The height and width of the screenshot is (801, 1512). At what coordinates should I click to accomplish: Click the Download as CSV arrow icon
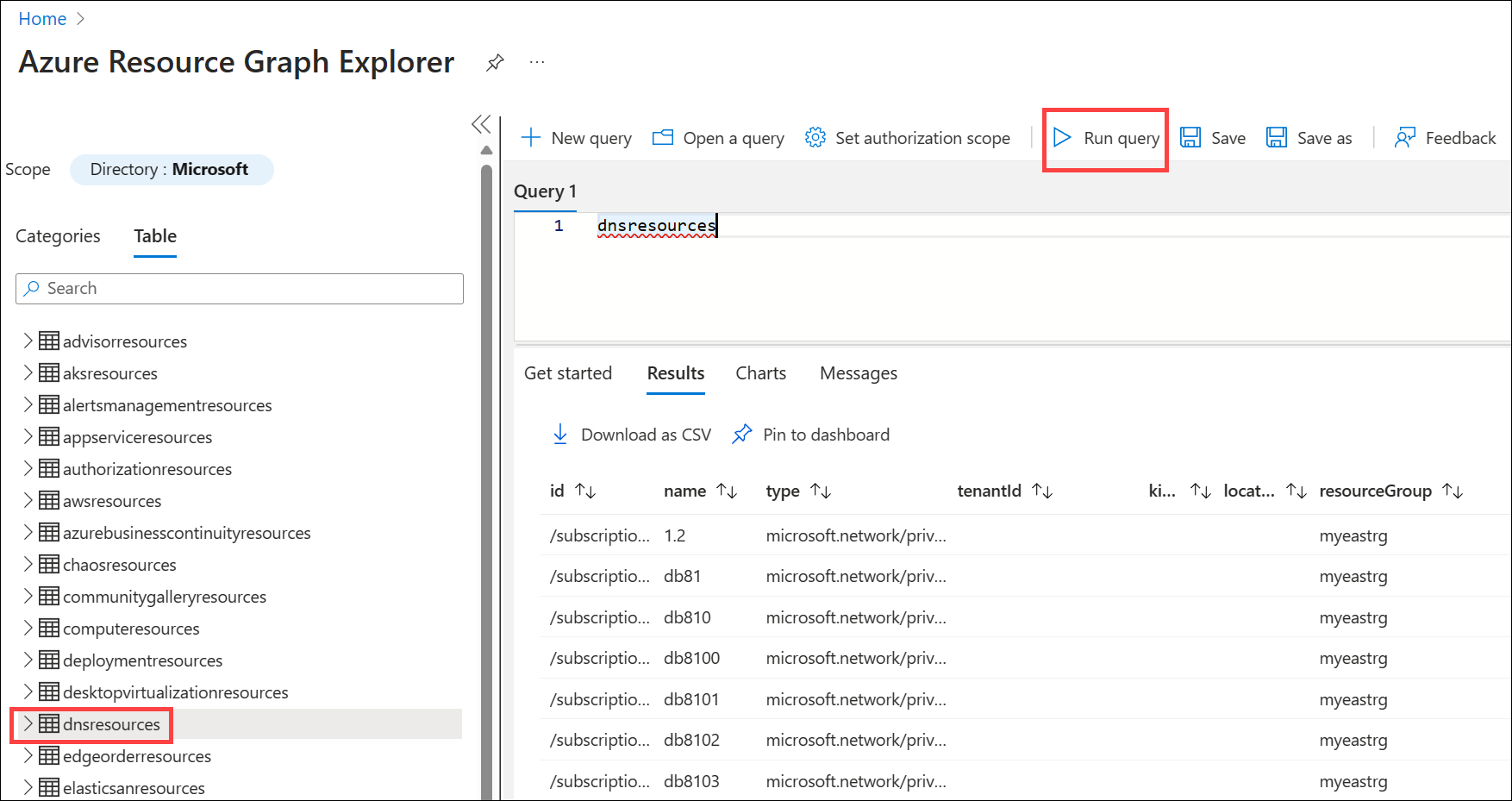[x=560, y=435]
